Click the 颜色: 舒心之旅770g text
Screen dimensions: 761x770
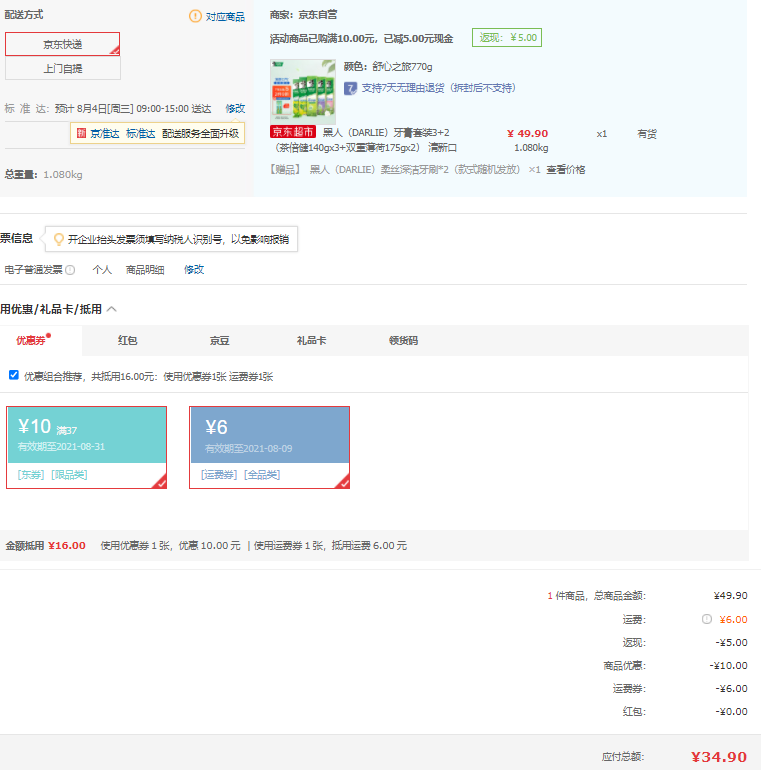(388, 66)
